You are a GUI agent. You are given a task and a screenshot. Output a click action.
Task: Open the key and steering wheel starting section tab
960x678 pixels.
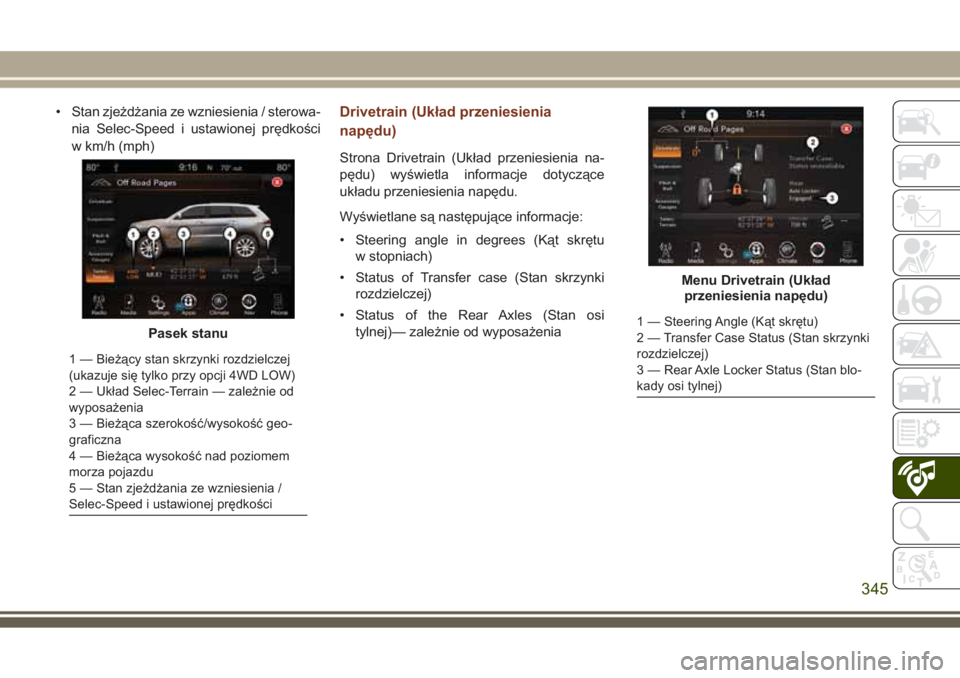pyautogui.click(x=926, y=300)
